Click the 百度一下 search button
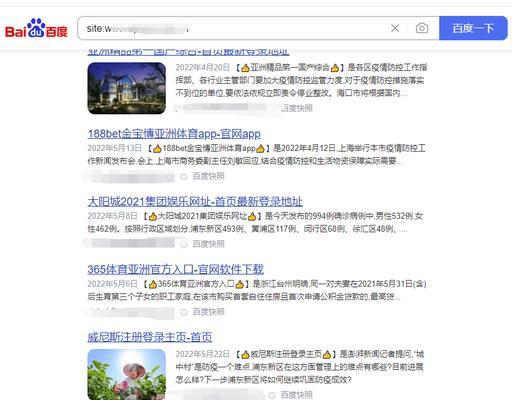Viewport: 512px width, 400px height. tap(473, 28)
